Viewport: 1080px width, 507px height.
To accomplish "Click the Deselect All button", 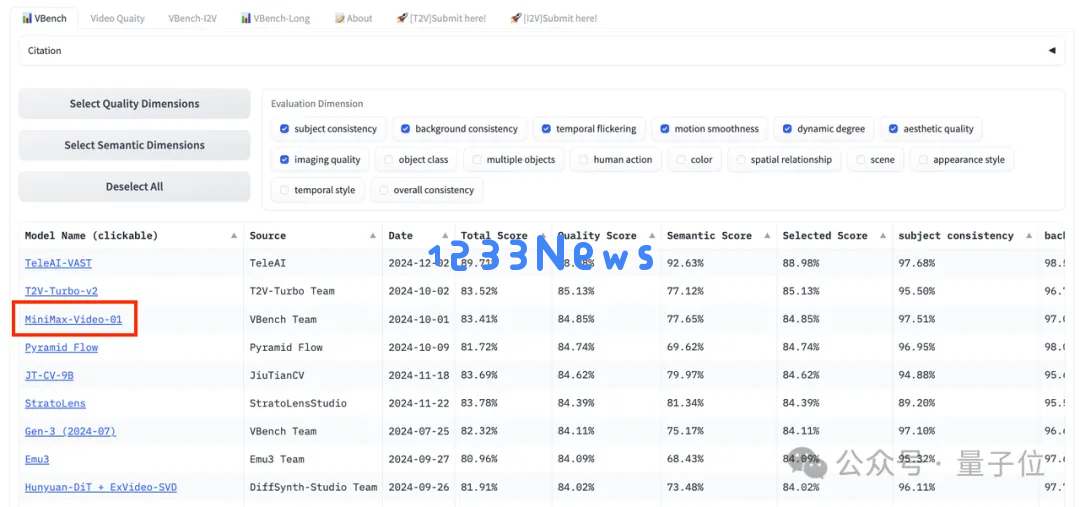I will (134, 187).
